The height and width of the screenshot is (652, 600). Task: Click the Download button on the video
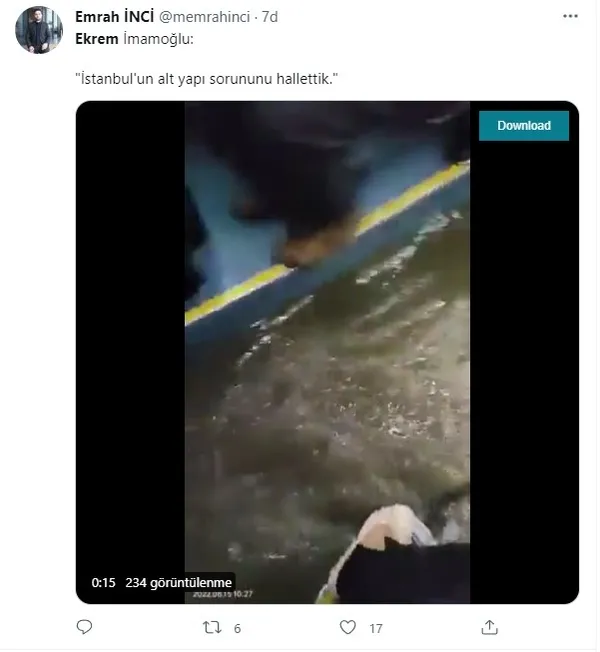point(523,126)
